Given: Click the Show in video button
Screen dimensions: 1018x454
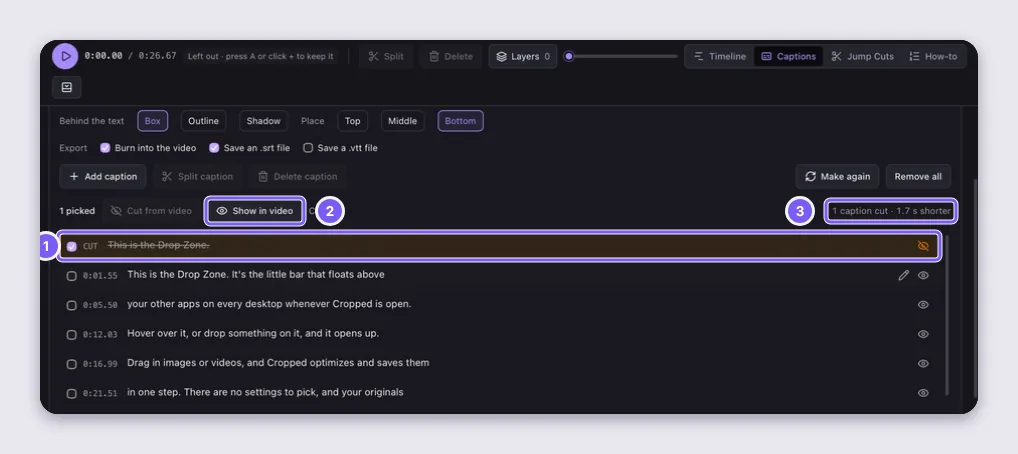Looking at the screenshot, I should (255, 211).
